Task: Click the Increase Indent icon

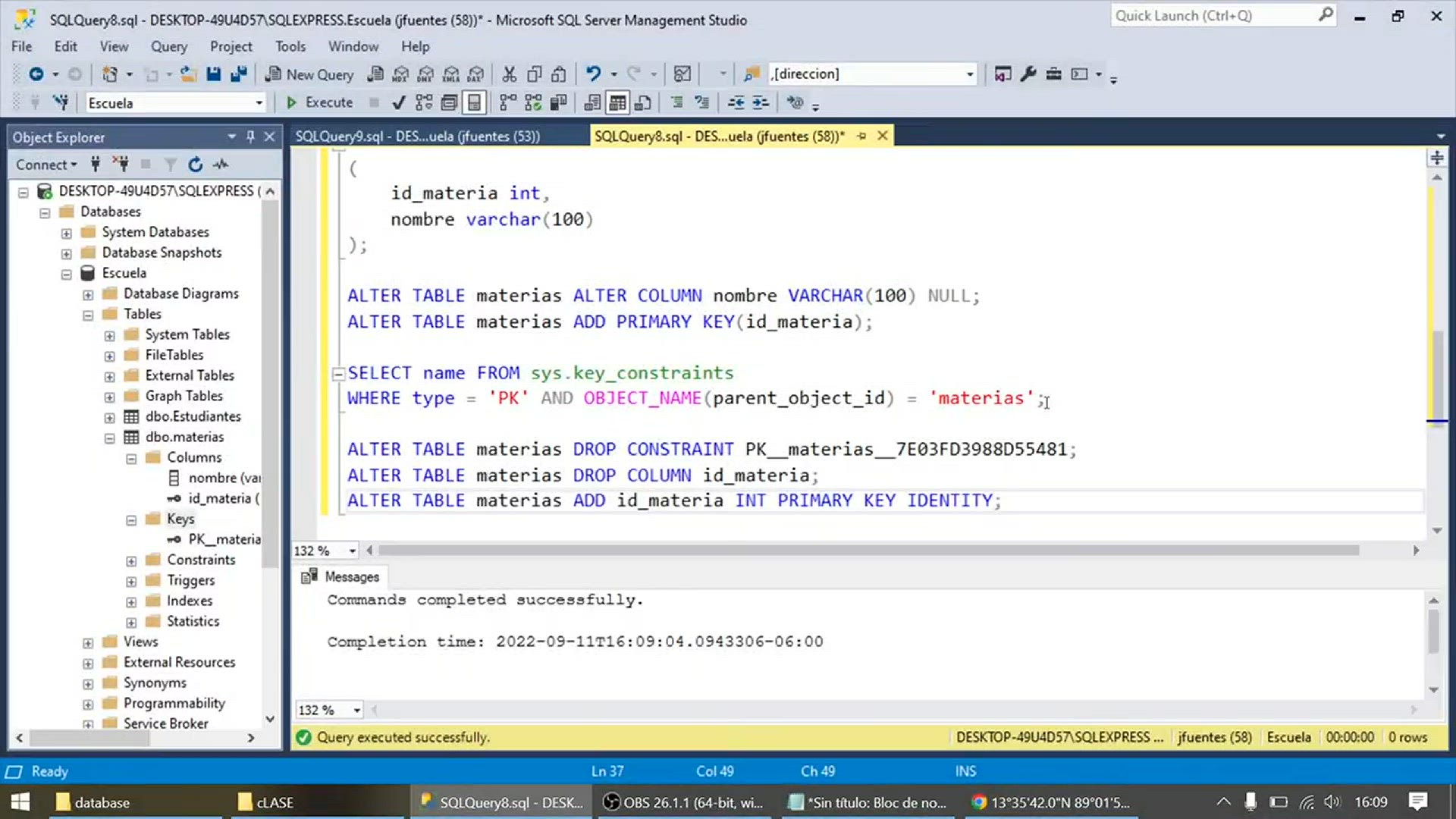Action: 761,102
